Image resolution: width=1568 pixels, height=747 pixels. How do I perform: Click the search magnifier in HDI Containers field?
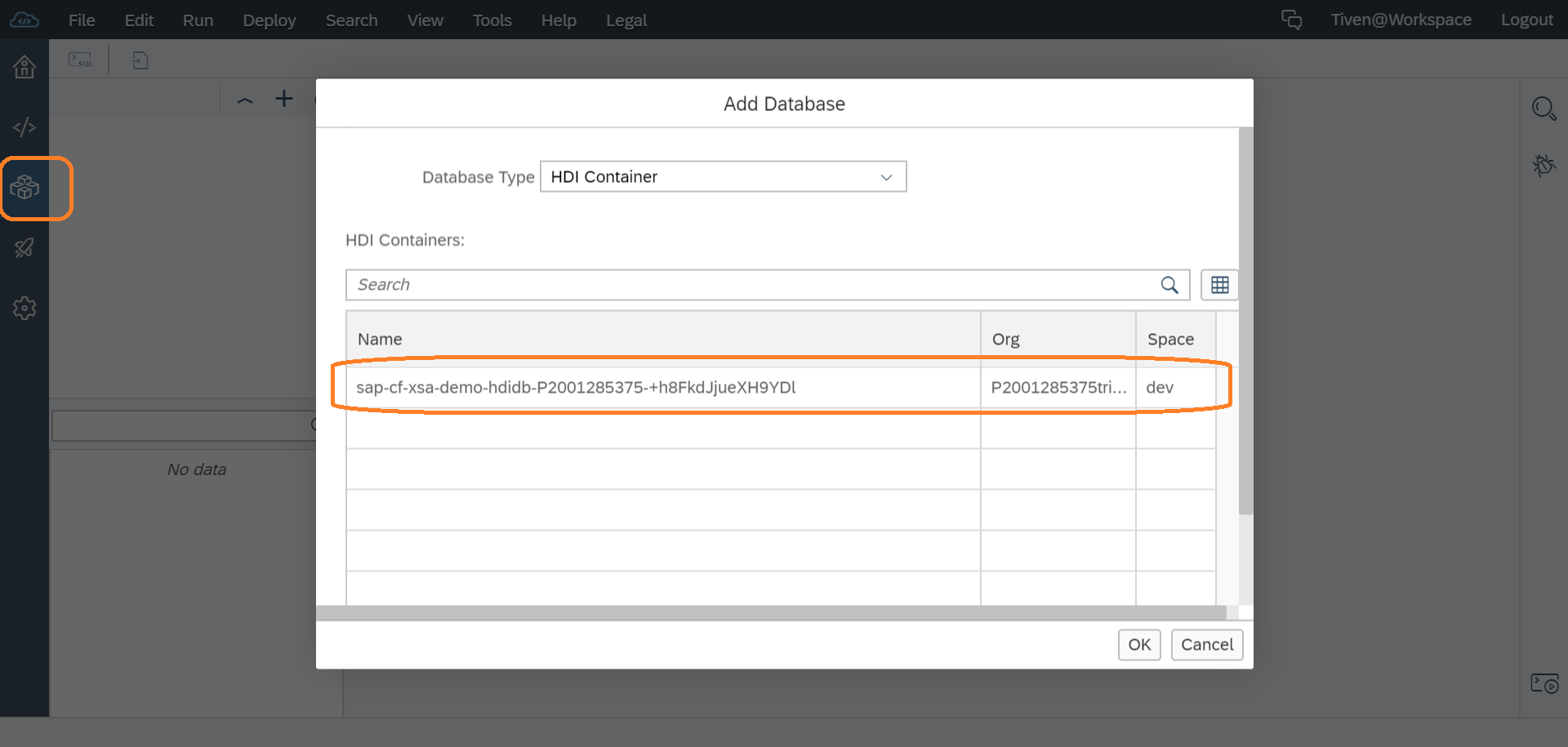click(x=1169, y=285)
